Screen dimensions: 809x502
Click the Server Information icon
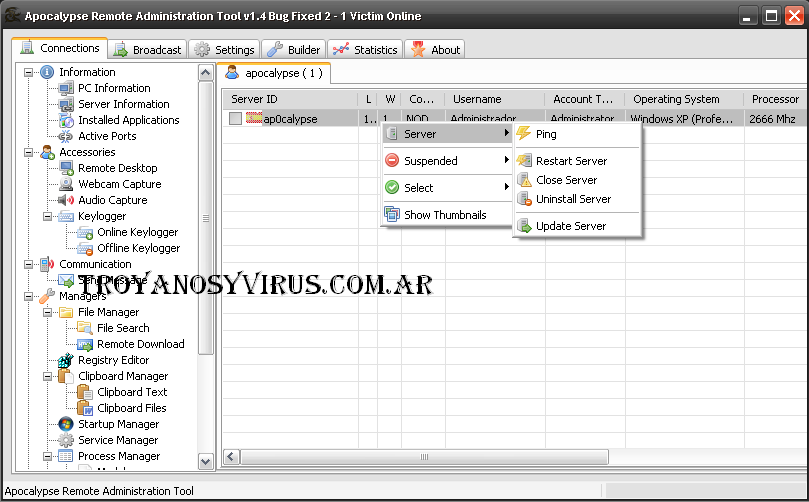[x=66, y=104]
